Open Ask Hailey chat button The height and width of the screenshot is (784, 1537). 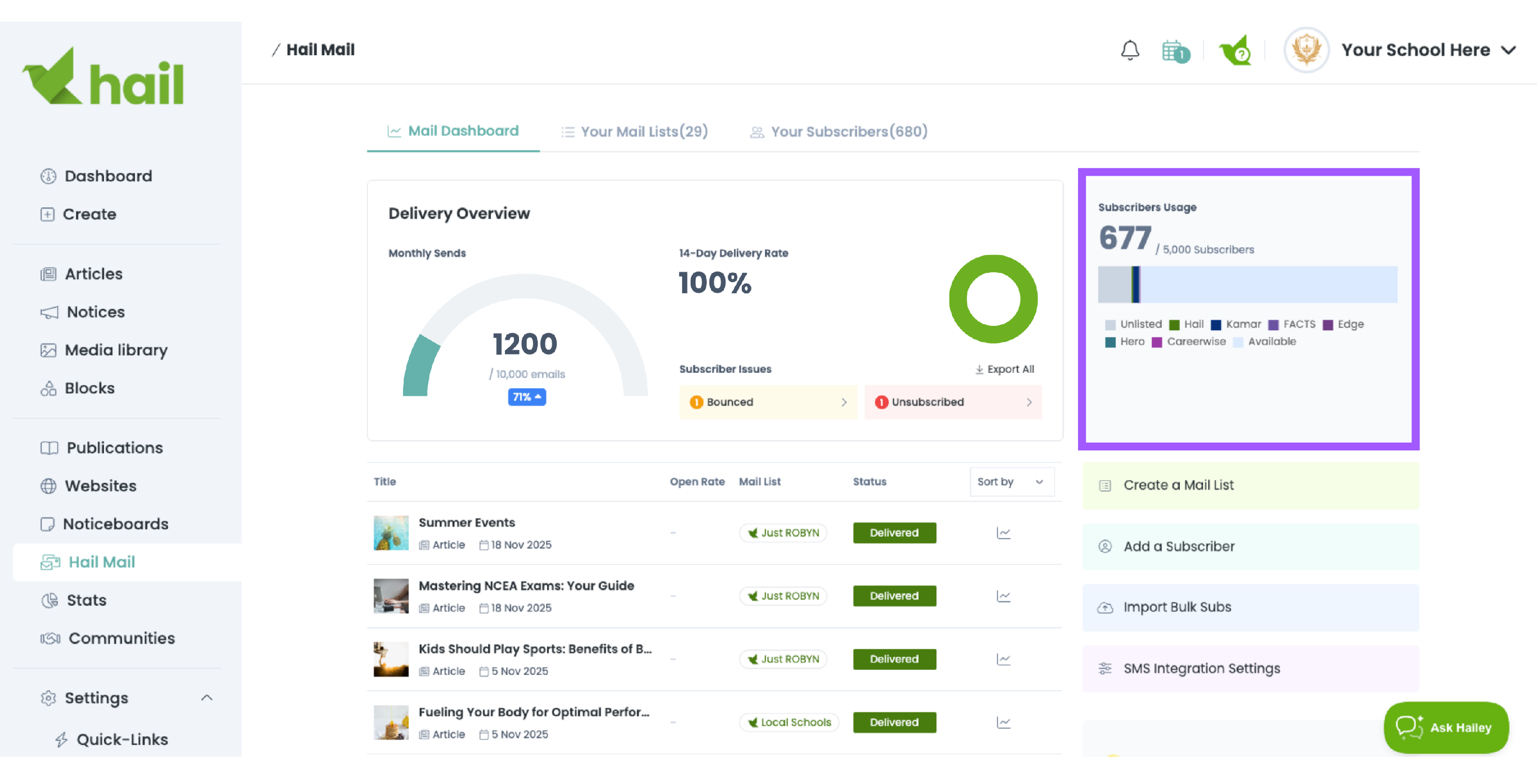[x=1446, y=727]
